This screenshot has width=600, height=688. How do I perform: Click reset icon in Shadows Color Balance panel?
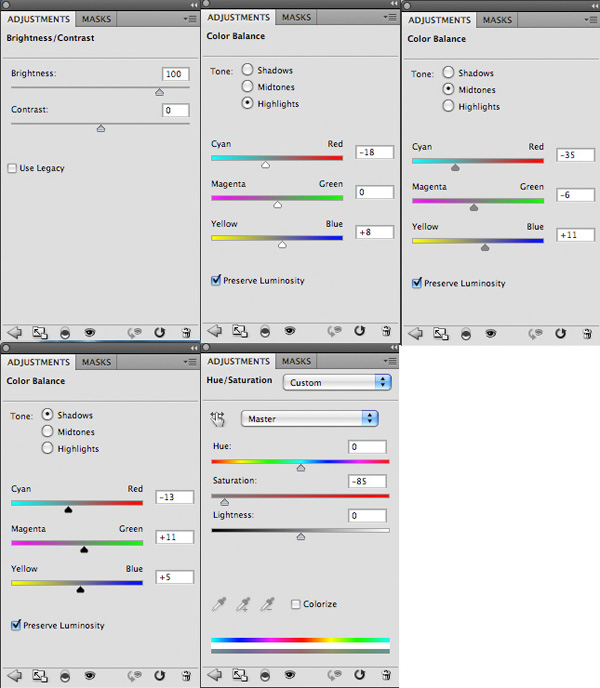(x=159, y=676)
